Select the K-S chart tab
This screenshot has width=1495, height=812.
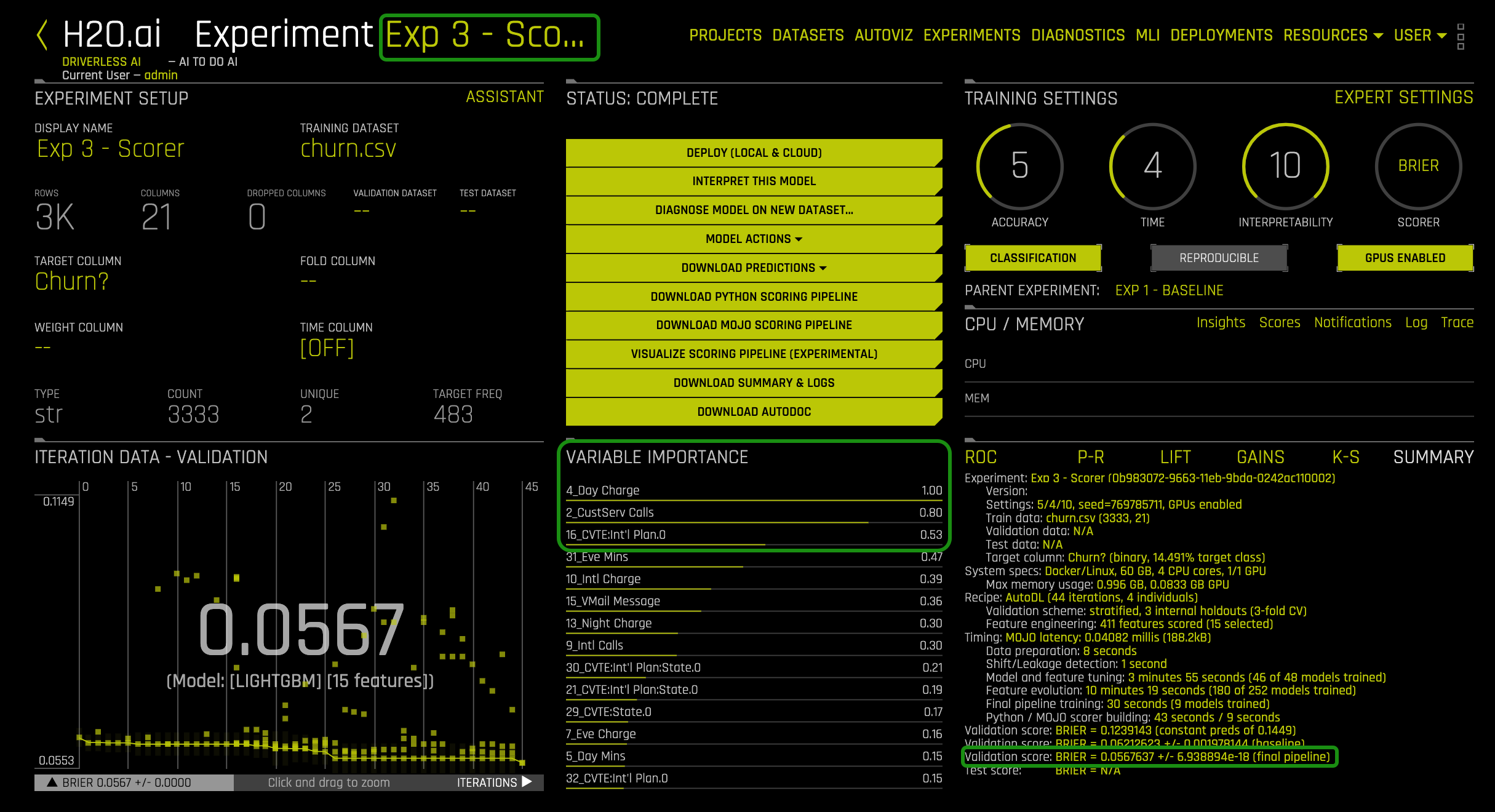click(1345, 457)
